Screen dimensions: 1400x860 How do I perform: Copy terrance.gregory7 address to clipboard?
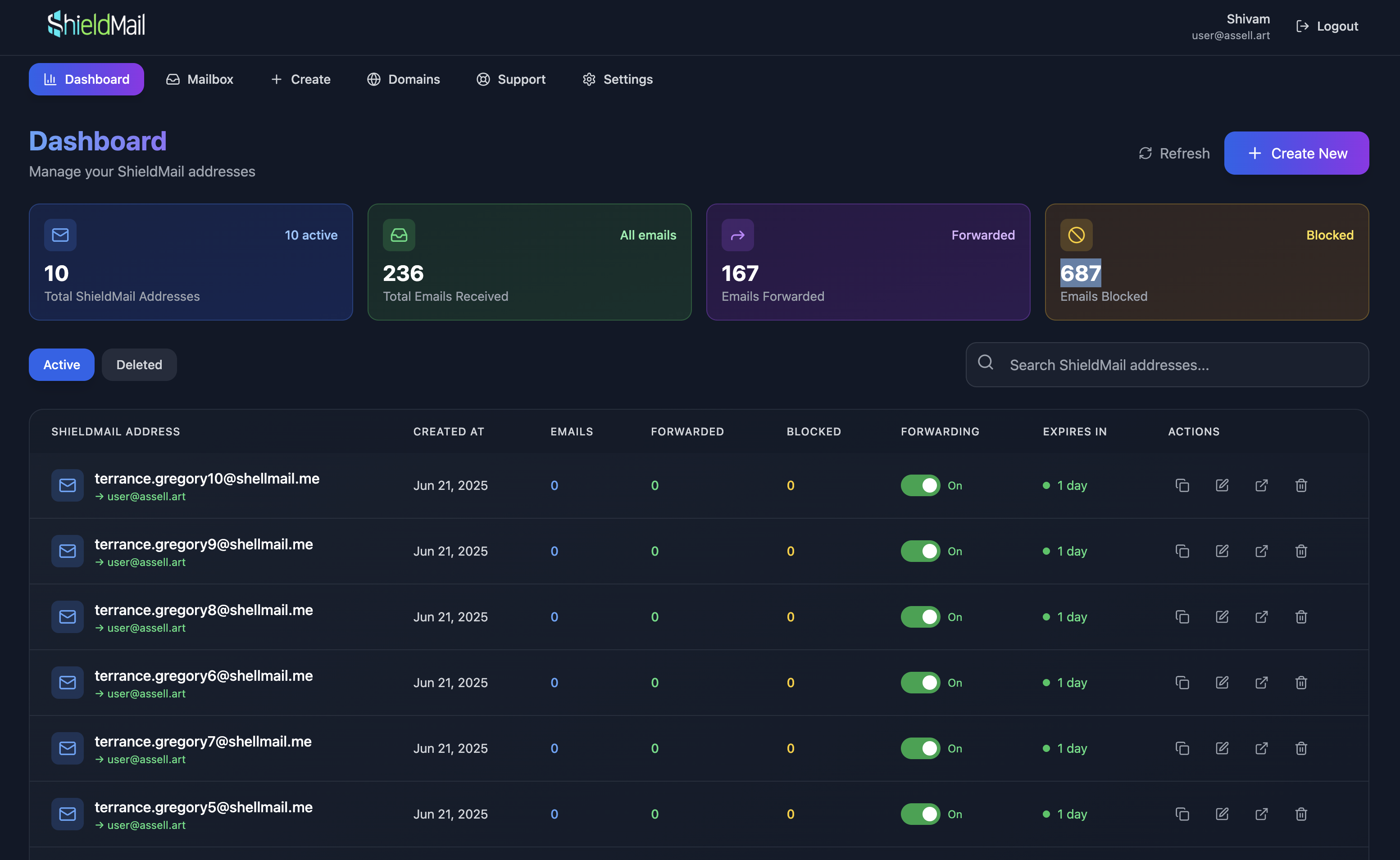(1182, 748)
